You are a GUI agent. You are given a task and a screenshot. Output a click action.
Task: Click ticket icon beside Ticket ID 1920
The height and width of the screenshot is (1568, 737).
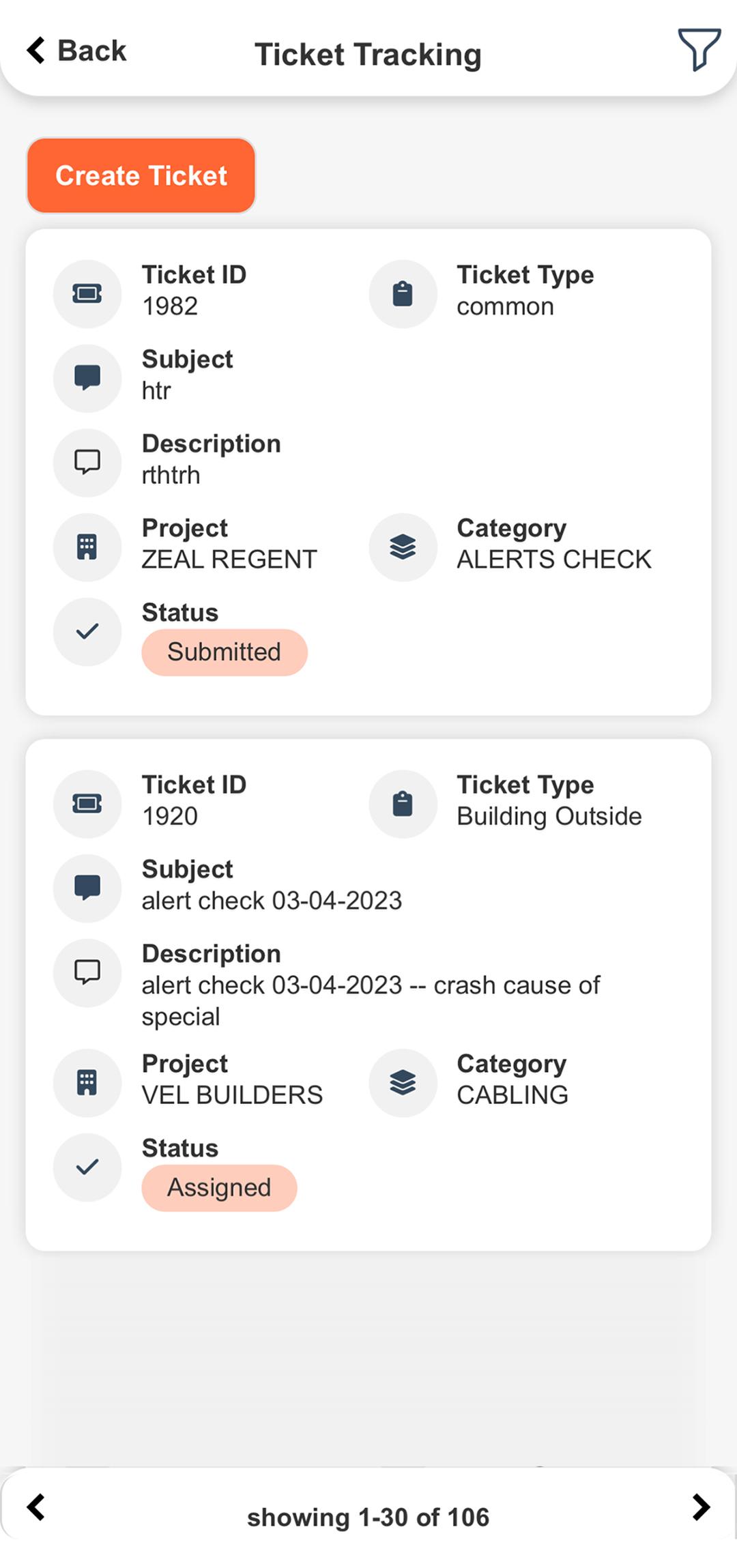pos(87,804)
